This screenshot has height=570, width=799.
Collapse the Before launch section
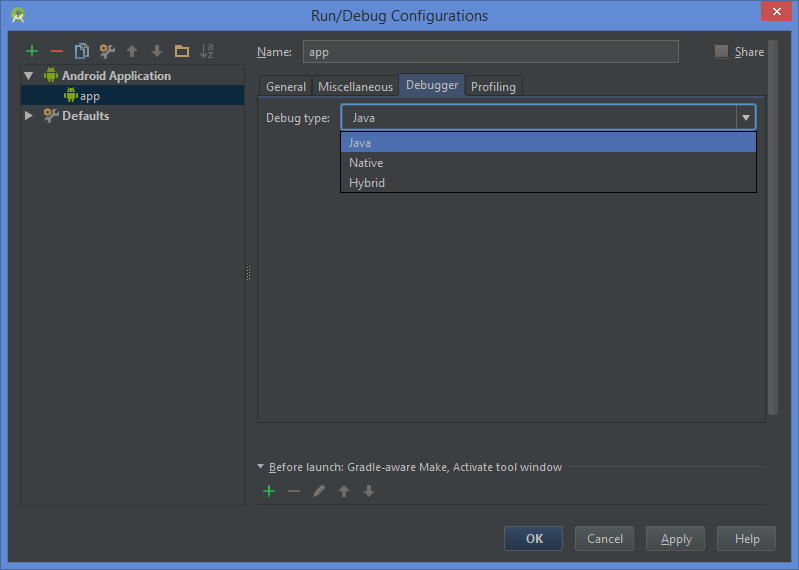coord(260,467)
